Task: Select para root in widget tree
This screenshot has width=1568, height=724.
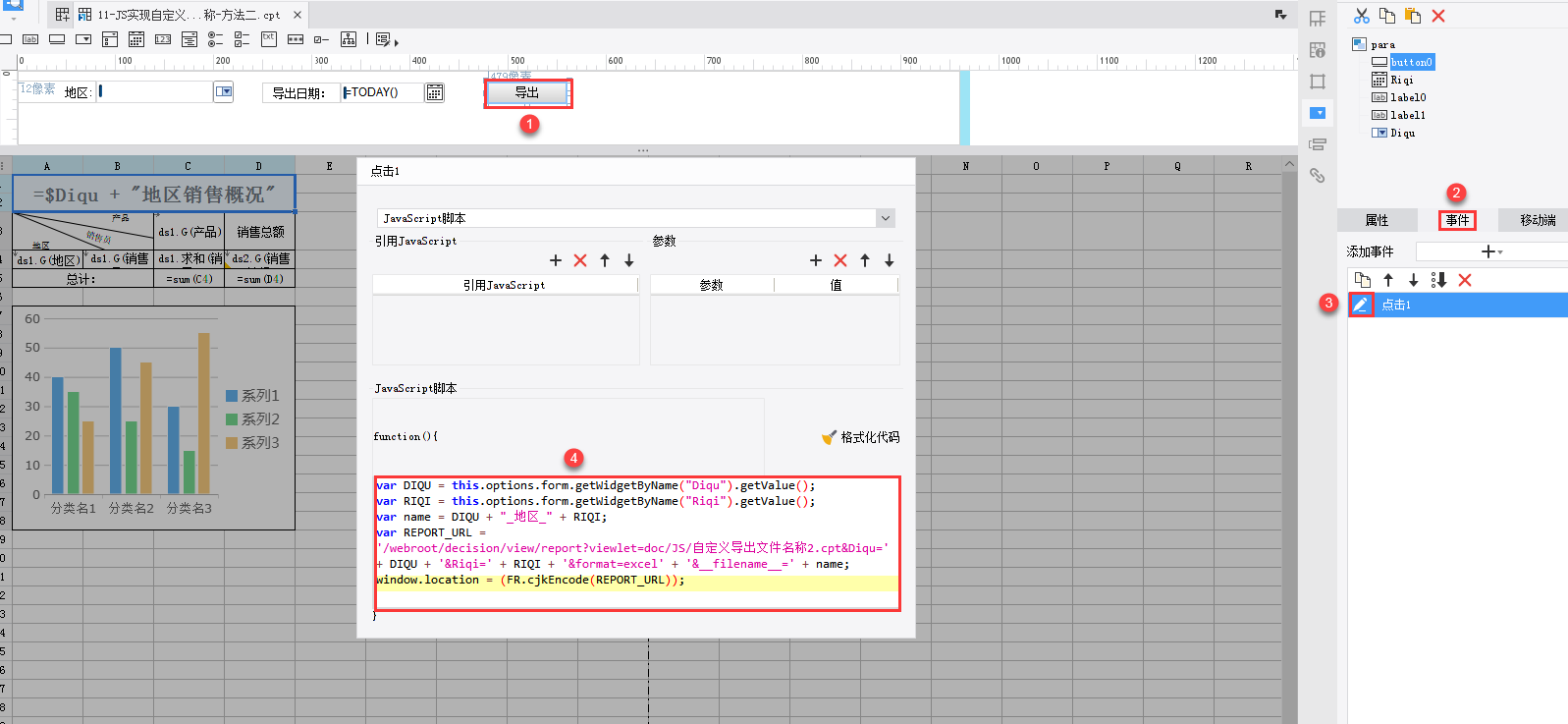Action: click(1382, 44)
